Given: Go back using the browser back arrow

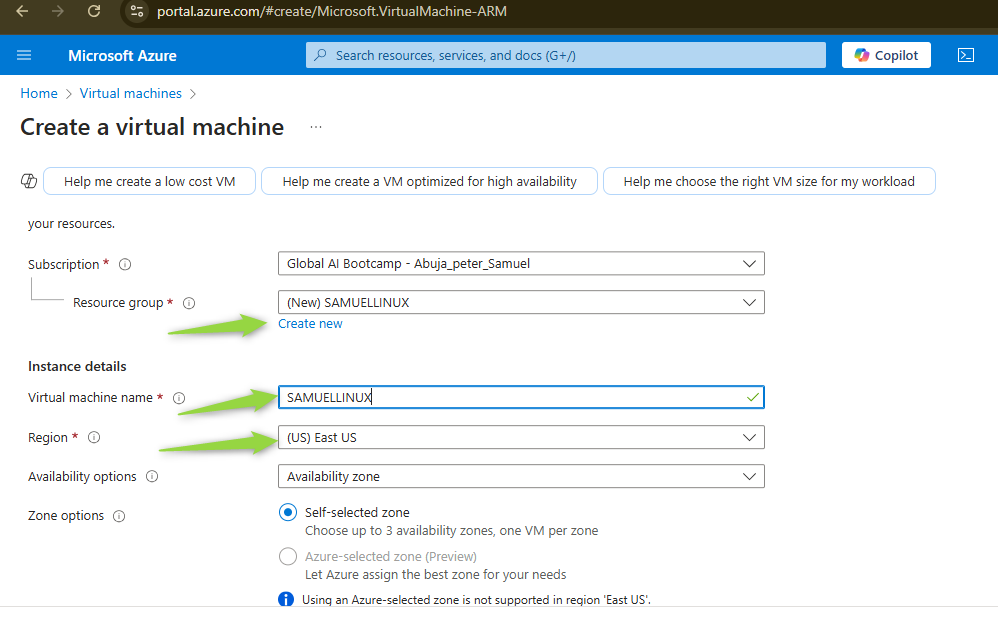Looking at the screenshot, I should click(22, 11).
